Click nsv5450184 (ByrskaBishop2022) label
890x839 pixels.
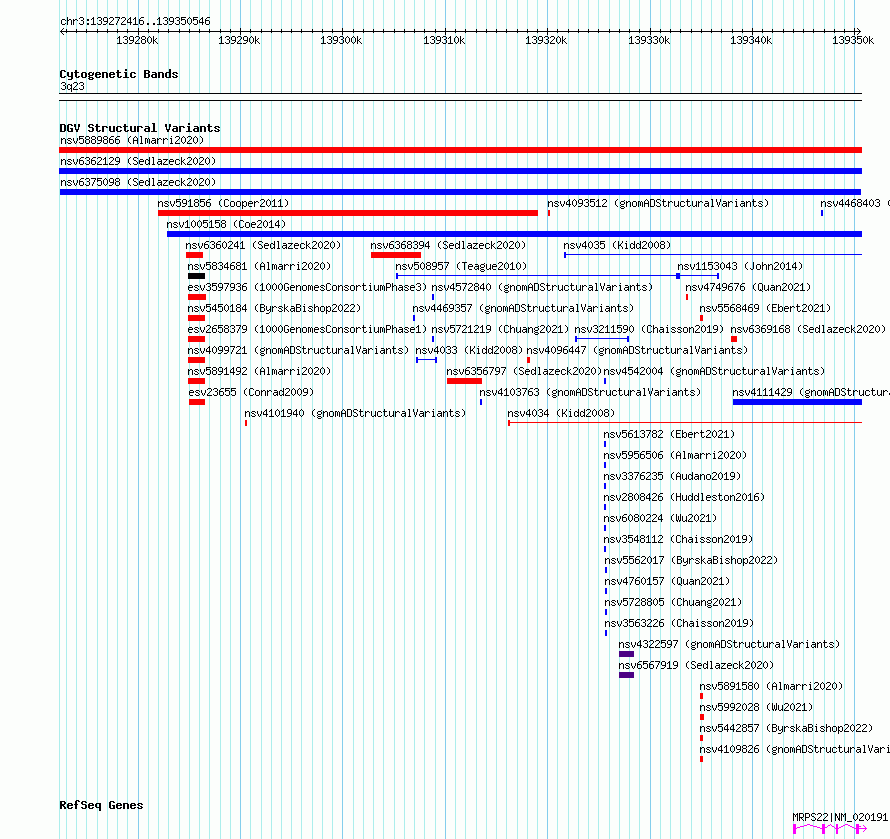[x=274, y=308]
